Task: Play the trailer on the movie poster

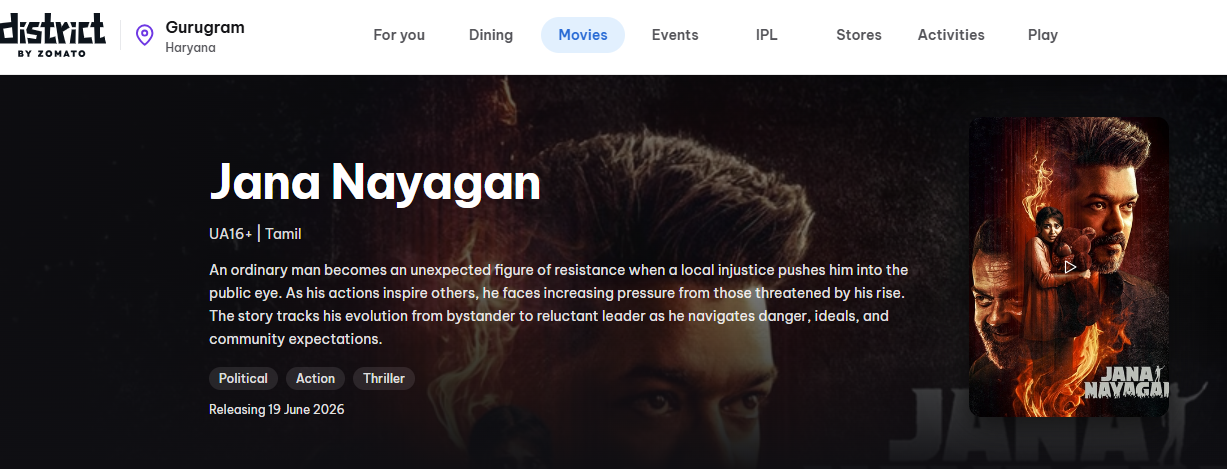Action: pyautogui.click(x=1069, y=267)
